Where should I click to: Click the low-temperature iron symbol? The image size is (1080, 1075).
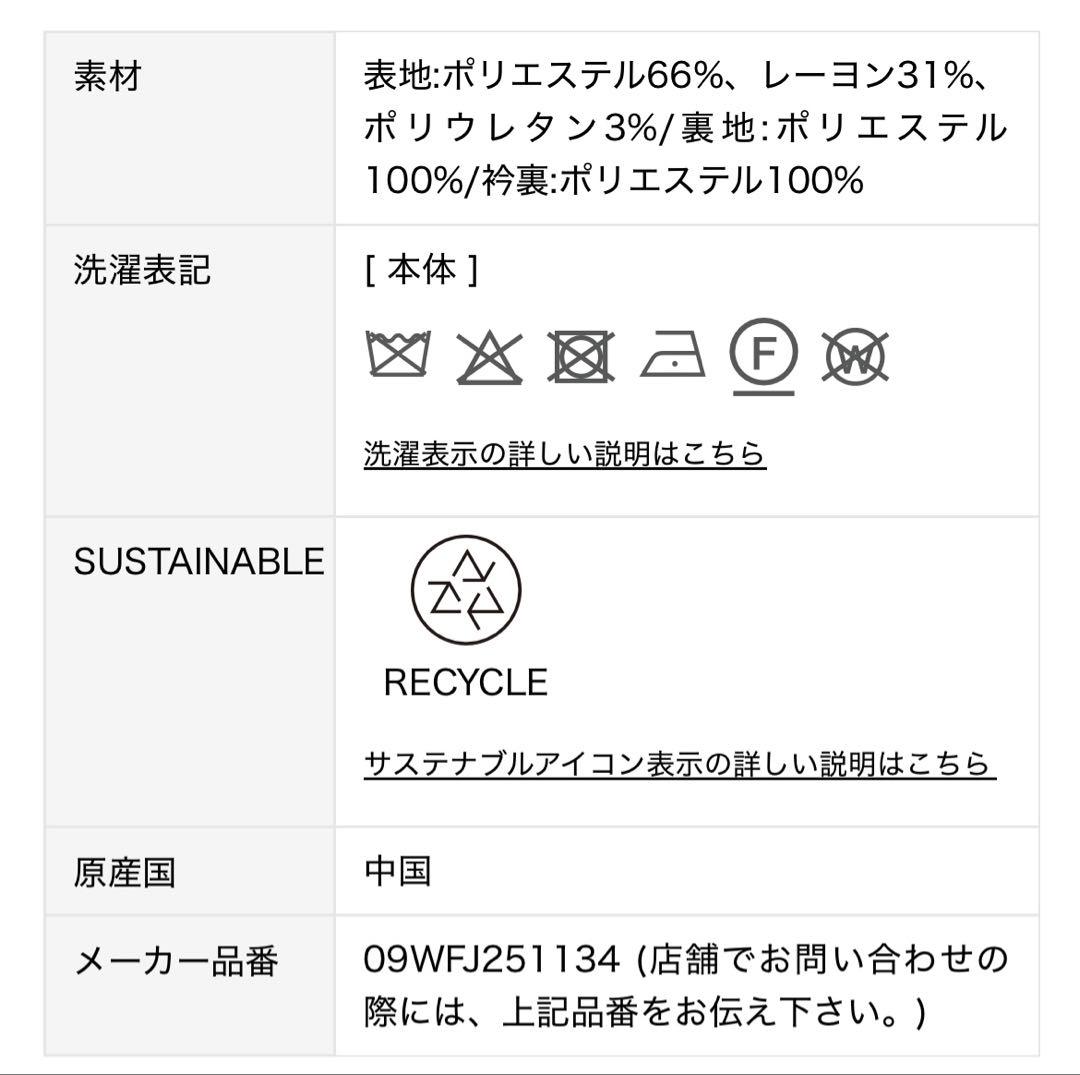click(673, 355)
